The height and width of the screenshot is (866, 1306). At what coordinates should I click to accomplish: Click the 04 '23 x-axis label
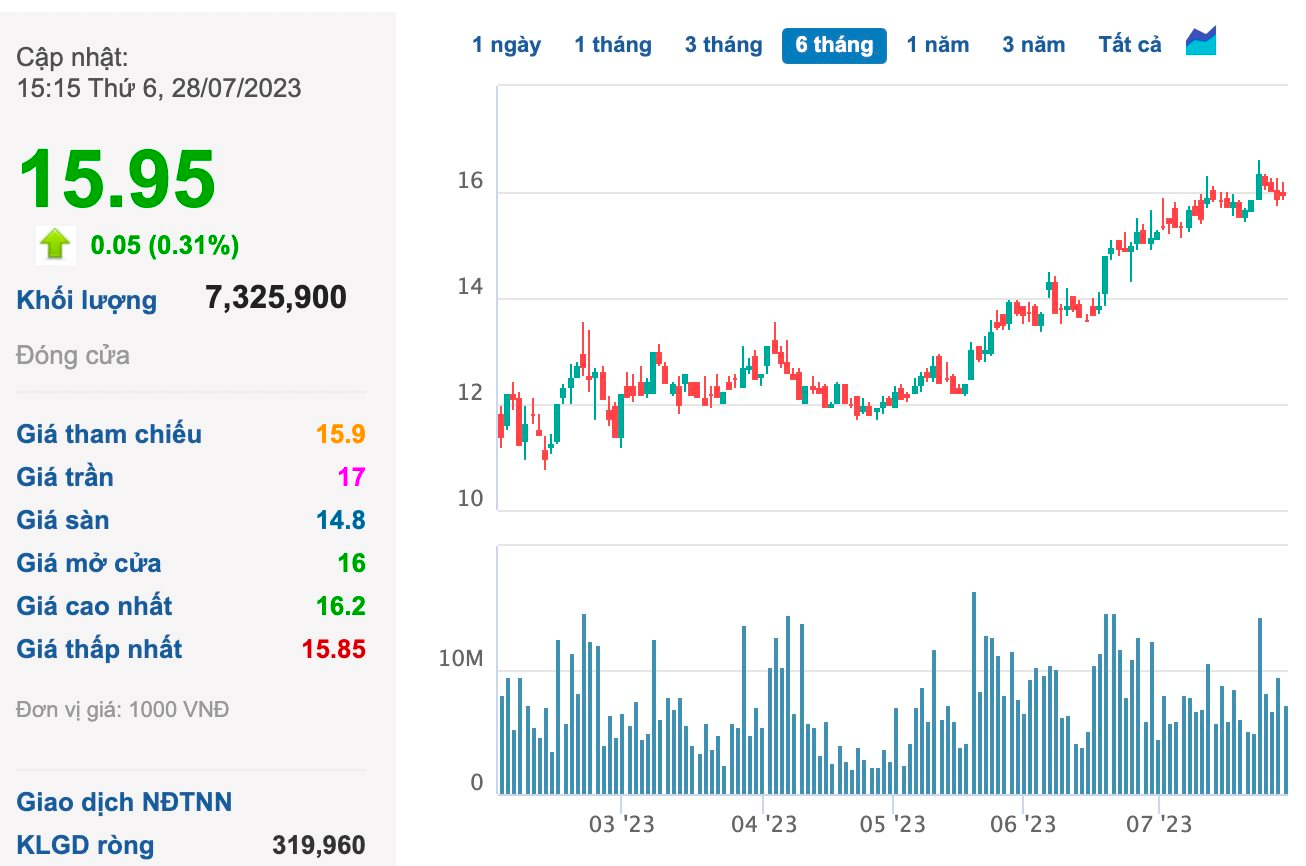(x=764, y=825)
